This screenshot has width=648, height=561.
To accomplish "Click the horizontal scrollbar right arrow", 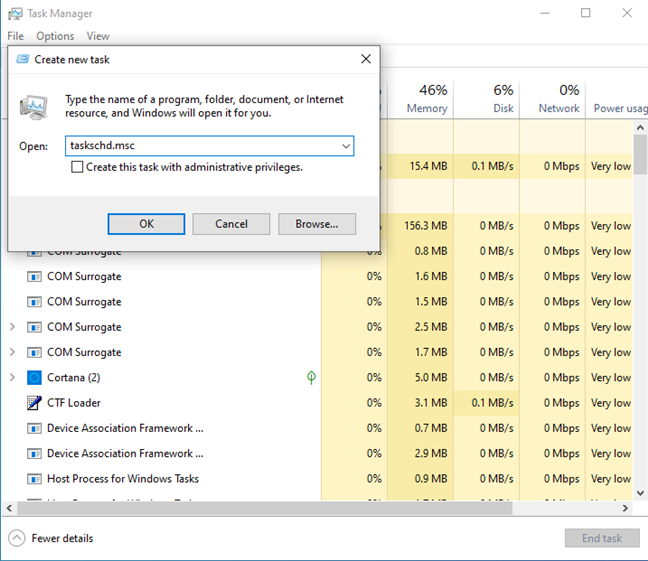I will [x=625, y=508].
